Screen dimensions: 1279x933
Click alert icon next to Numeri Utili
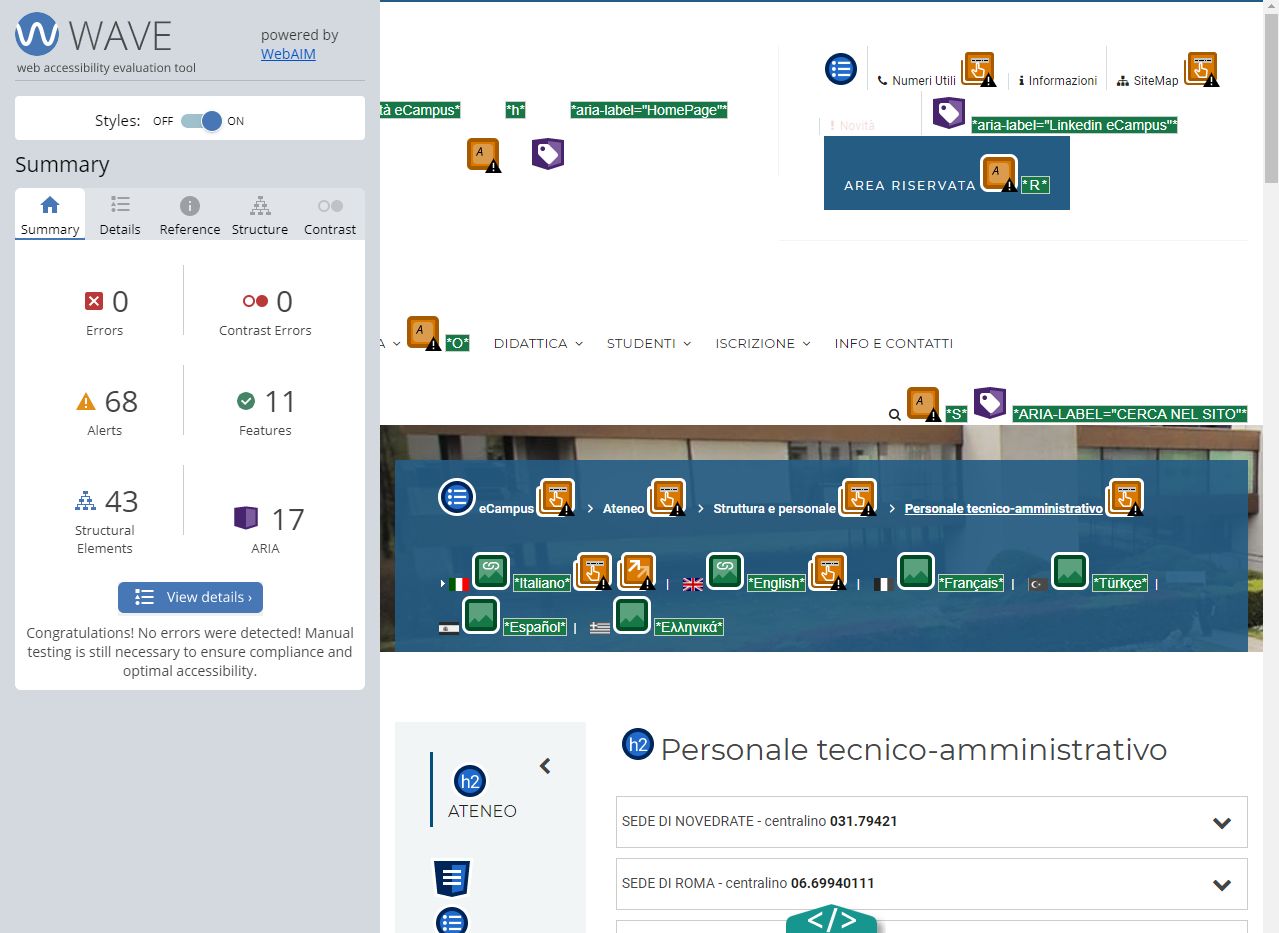pos(979,69)
